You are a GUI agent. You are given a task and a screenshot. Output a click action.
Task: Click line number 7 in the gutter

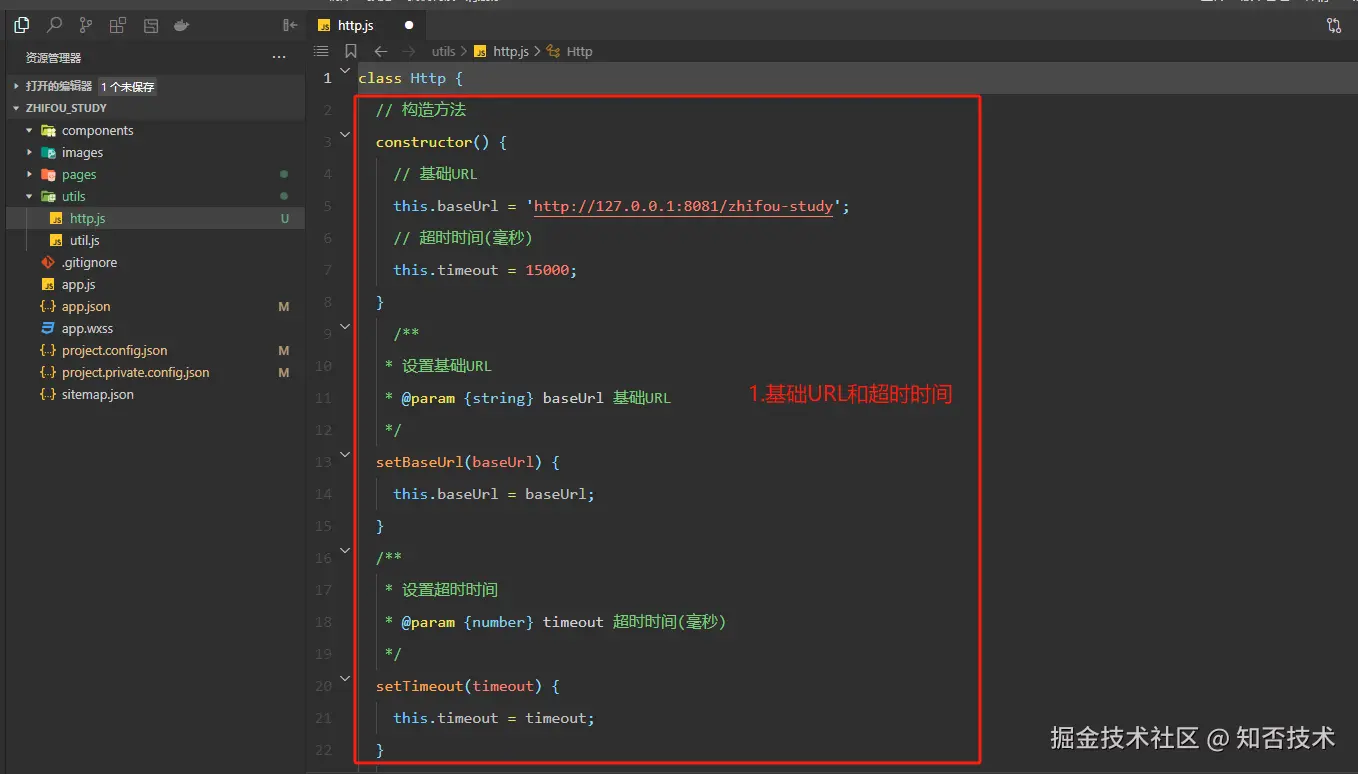[x=328, y=270]
